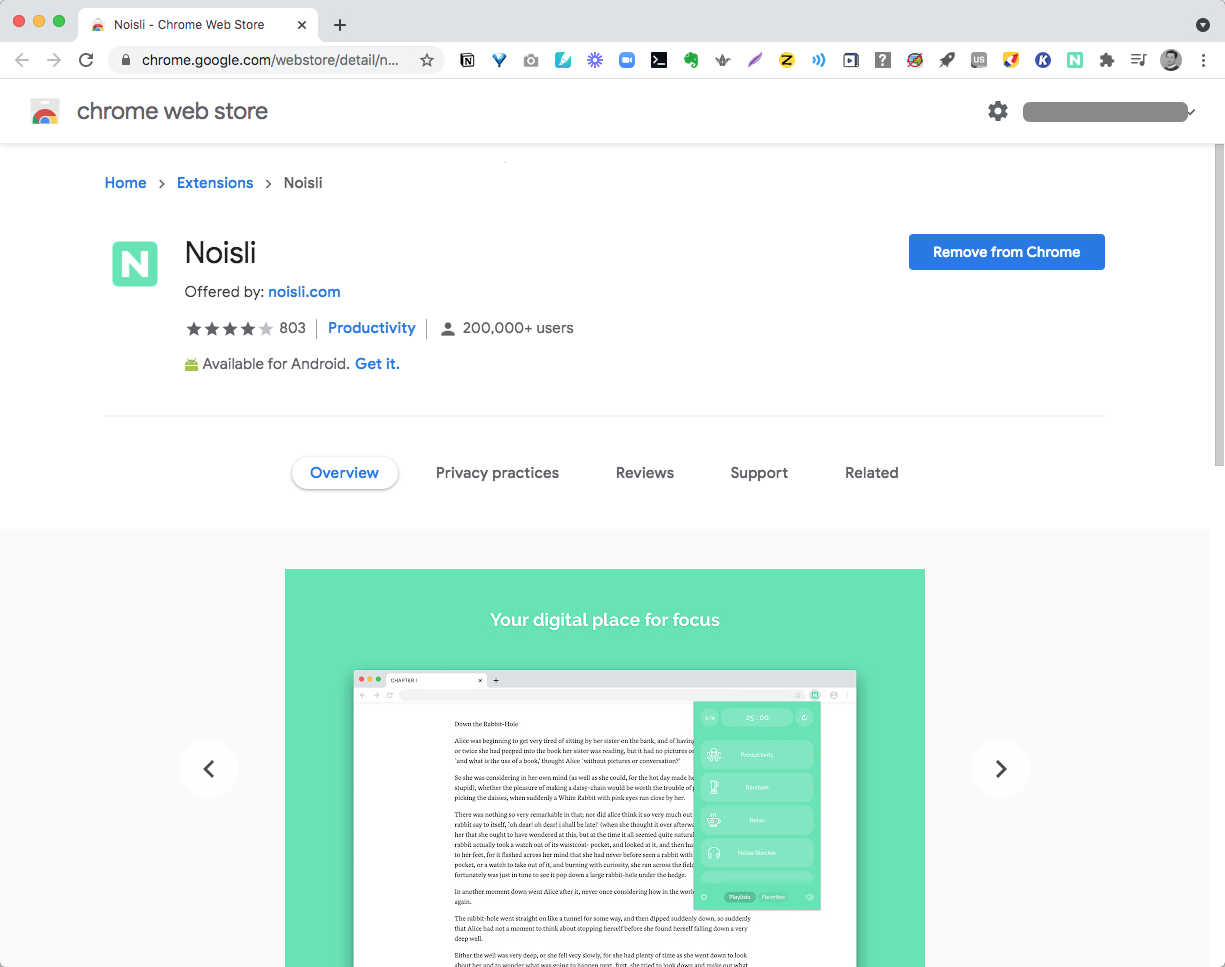
Task: Open the noisli.com developer link
Action: (304, 292)
